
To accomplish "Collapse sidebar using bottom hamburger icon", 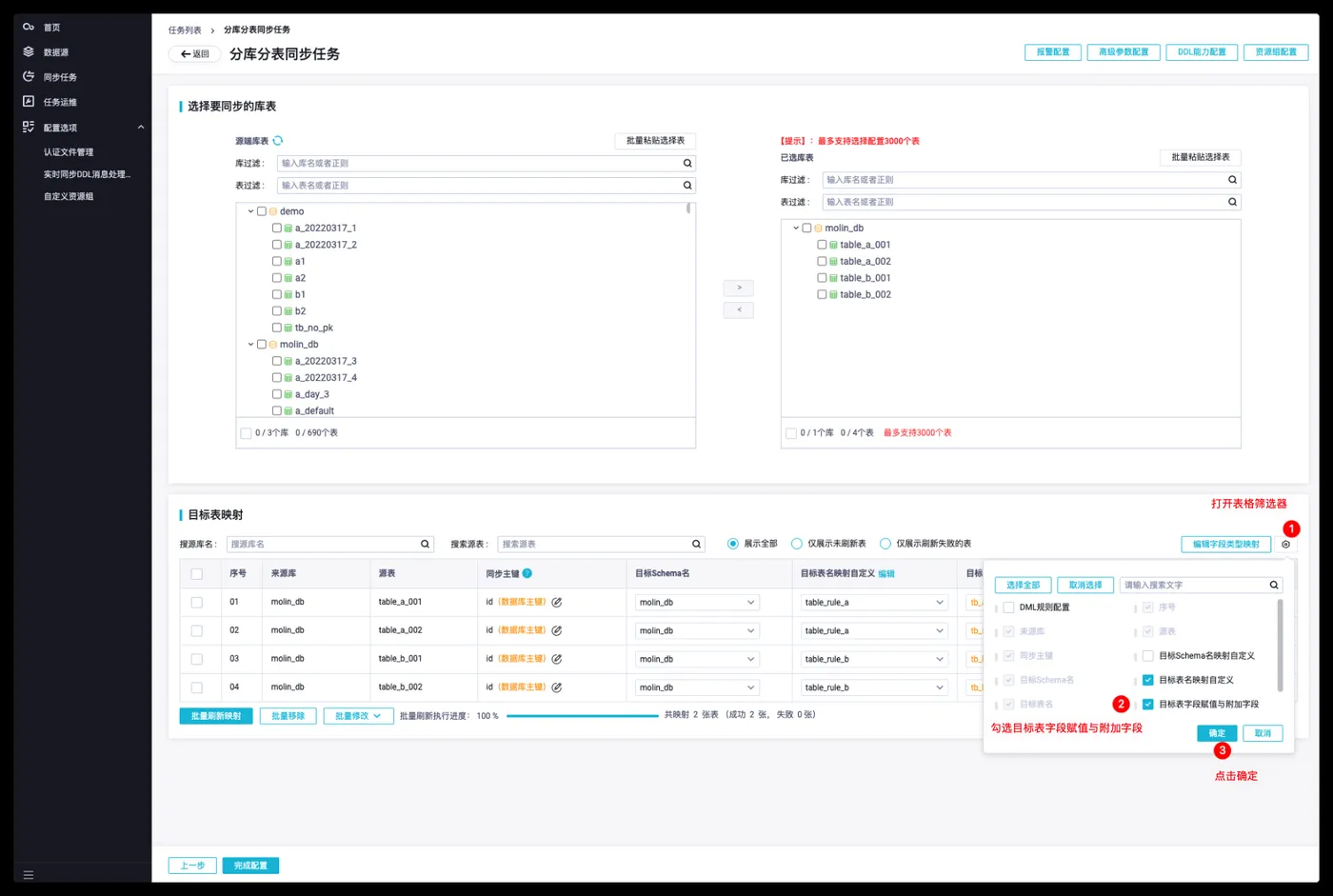I will 29,874.
